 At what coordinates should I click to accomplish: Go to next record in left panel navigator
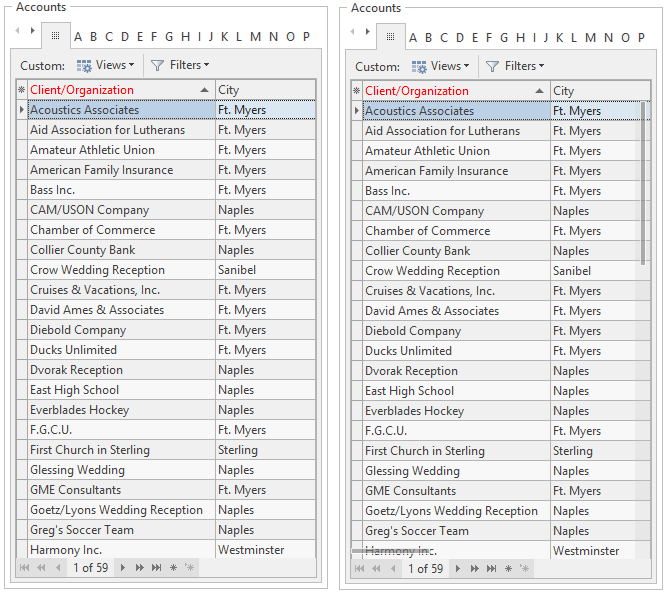point(123,568)
